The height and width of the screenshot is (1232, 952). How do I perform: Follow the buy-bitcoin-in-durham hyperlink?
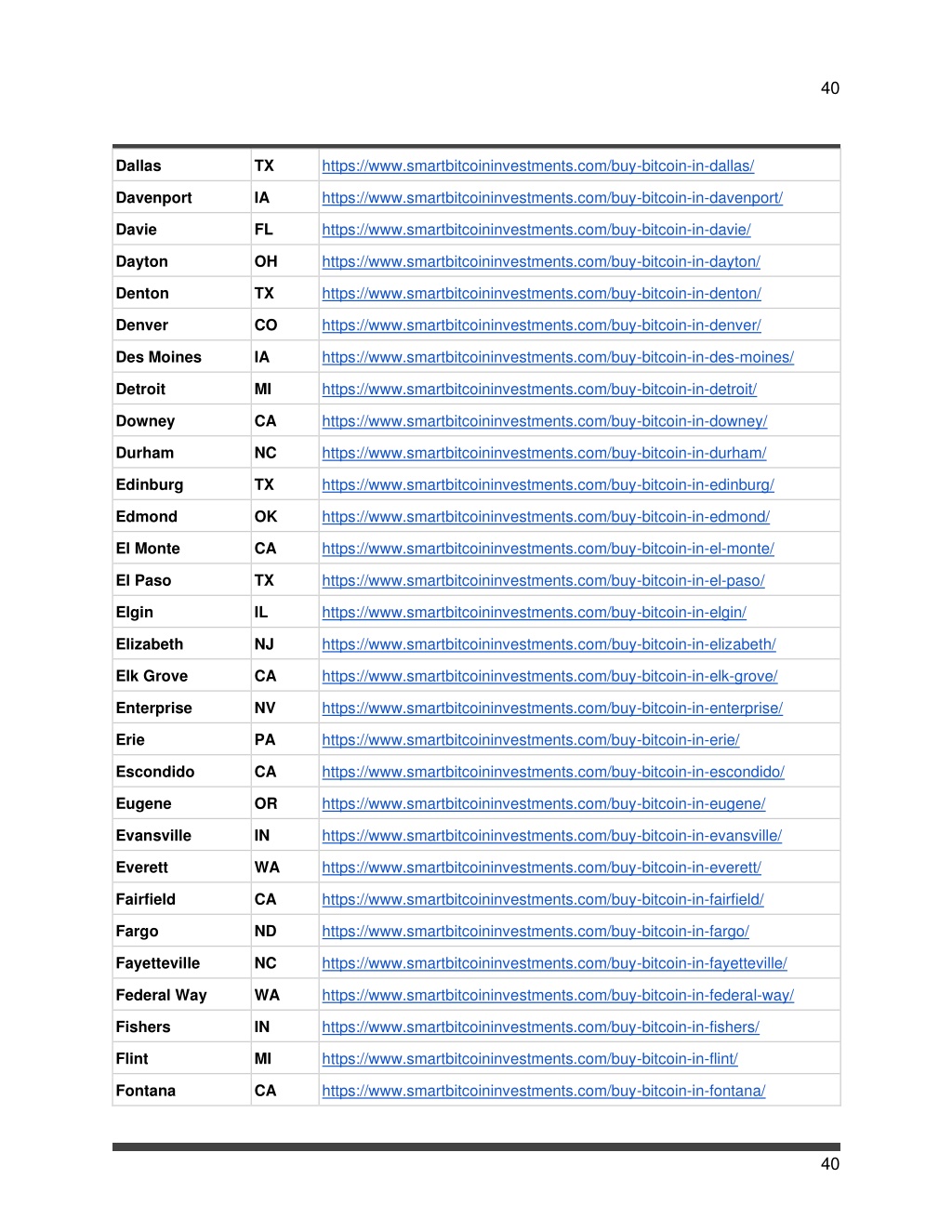tap(544, 453)
